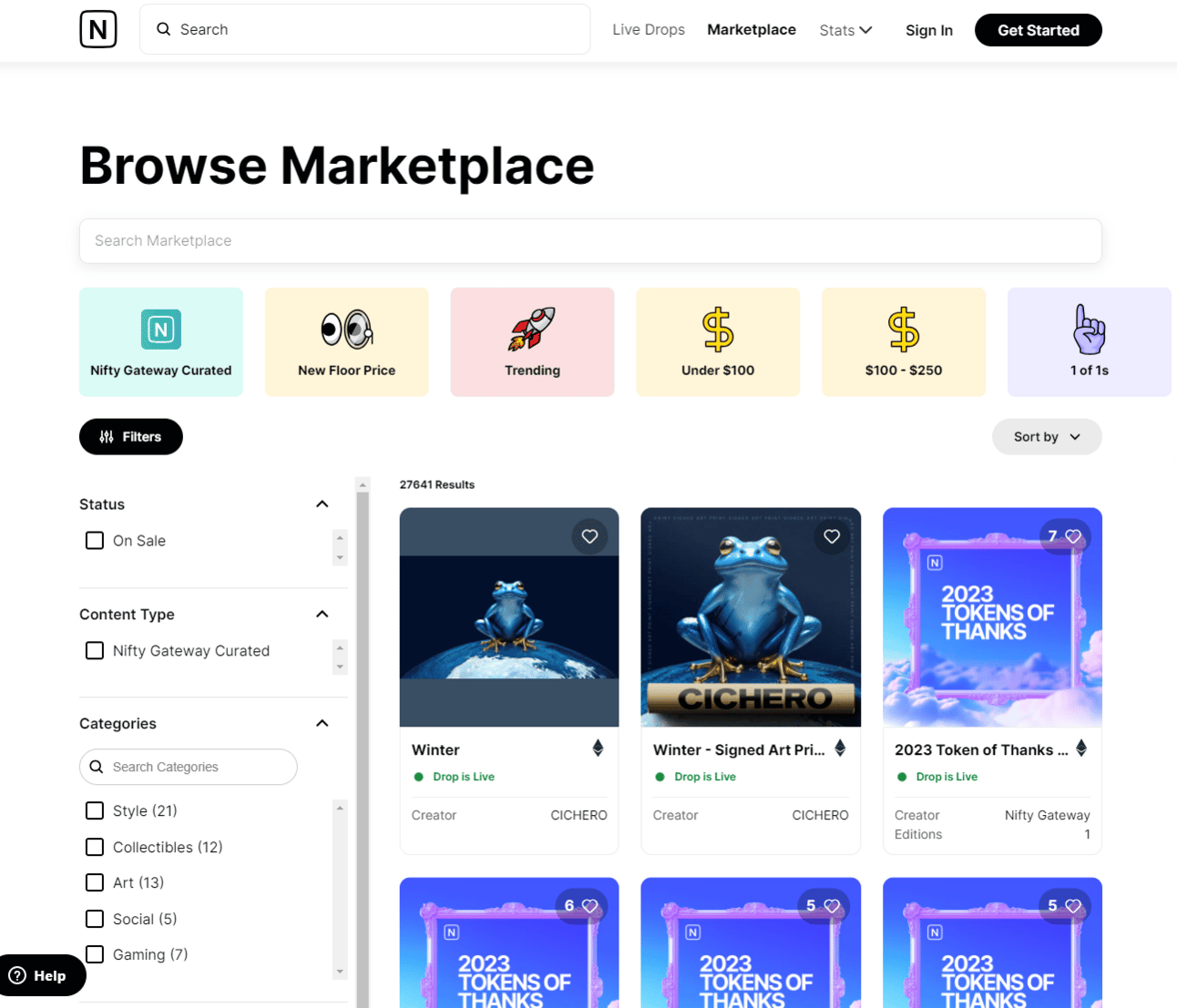Click the "27641 Results" count text
The height and width of the screenshot is (1008, 1177).
click(x=437, y=484)
